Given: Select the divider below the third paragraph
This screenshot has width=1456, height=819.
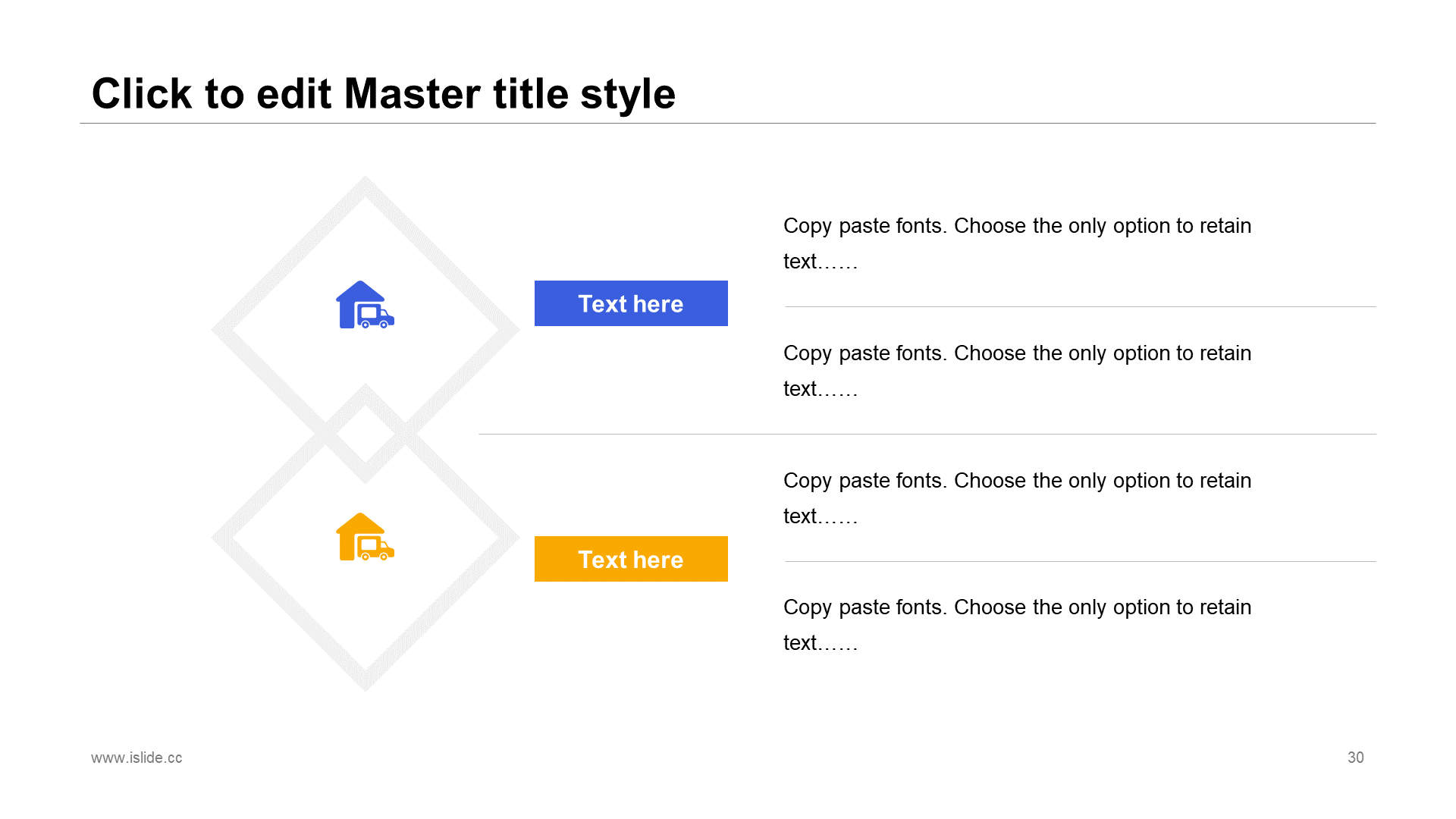Looking at the screenshot, I should (1080, 561).
